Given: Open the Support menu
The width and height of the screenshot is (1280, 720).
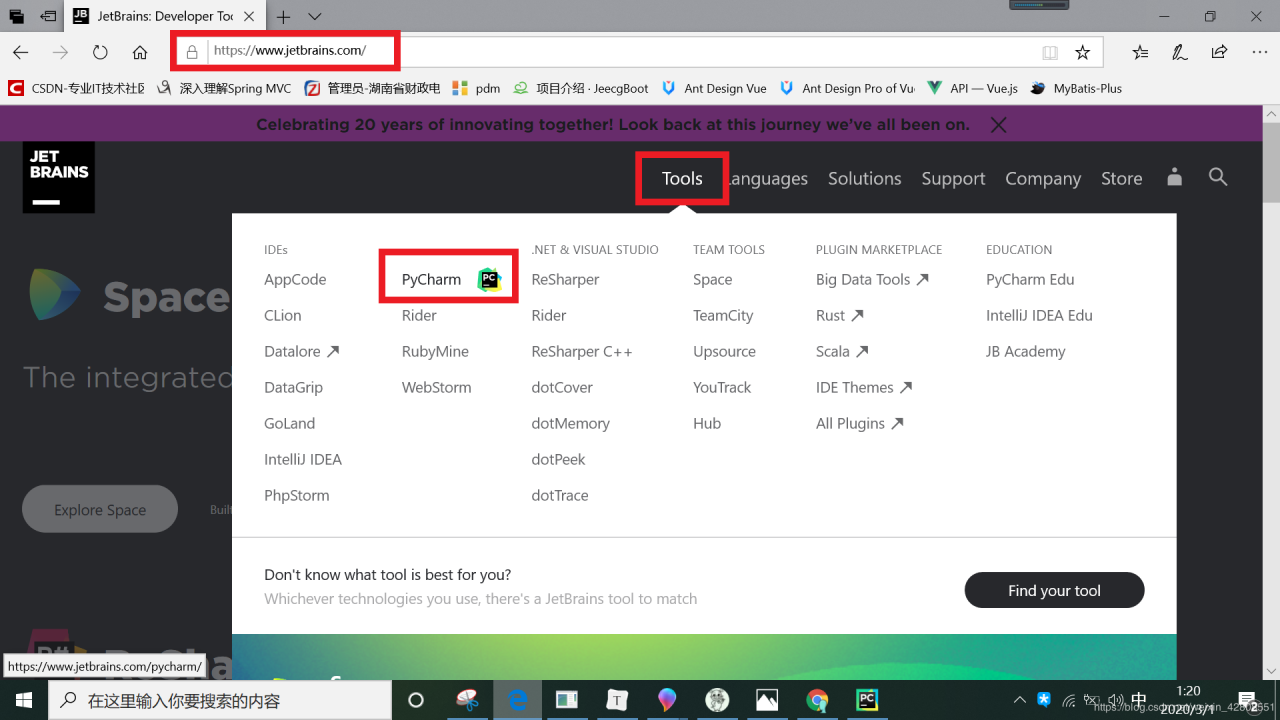Looking at the screenshot, I should pyautogui.click(x=953, y=178).
